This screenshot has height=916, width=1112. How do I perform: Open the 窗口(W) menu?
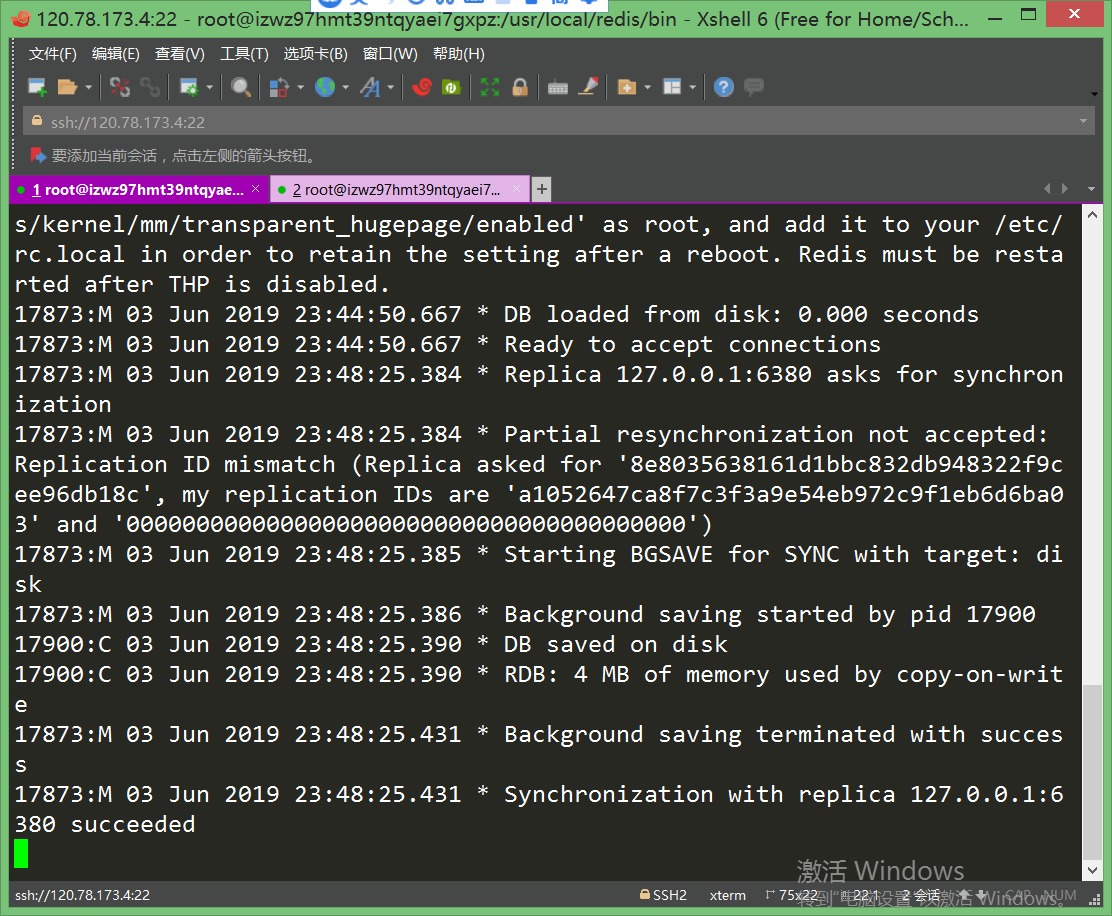point(390,54)
